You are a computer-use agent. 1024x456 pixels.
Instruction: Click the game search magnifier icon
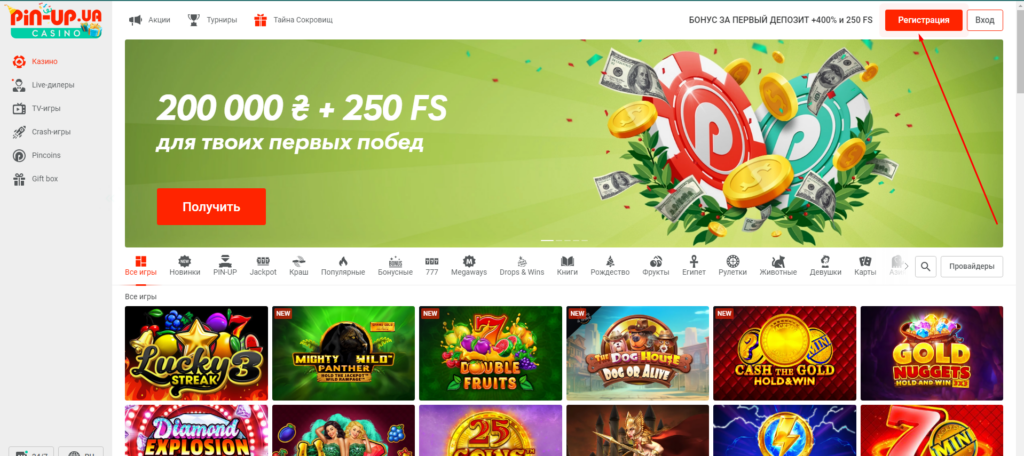[925, 267]
